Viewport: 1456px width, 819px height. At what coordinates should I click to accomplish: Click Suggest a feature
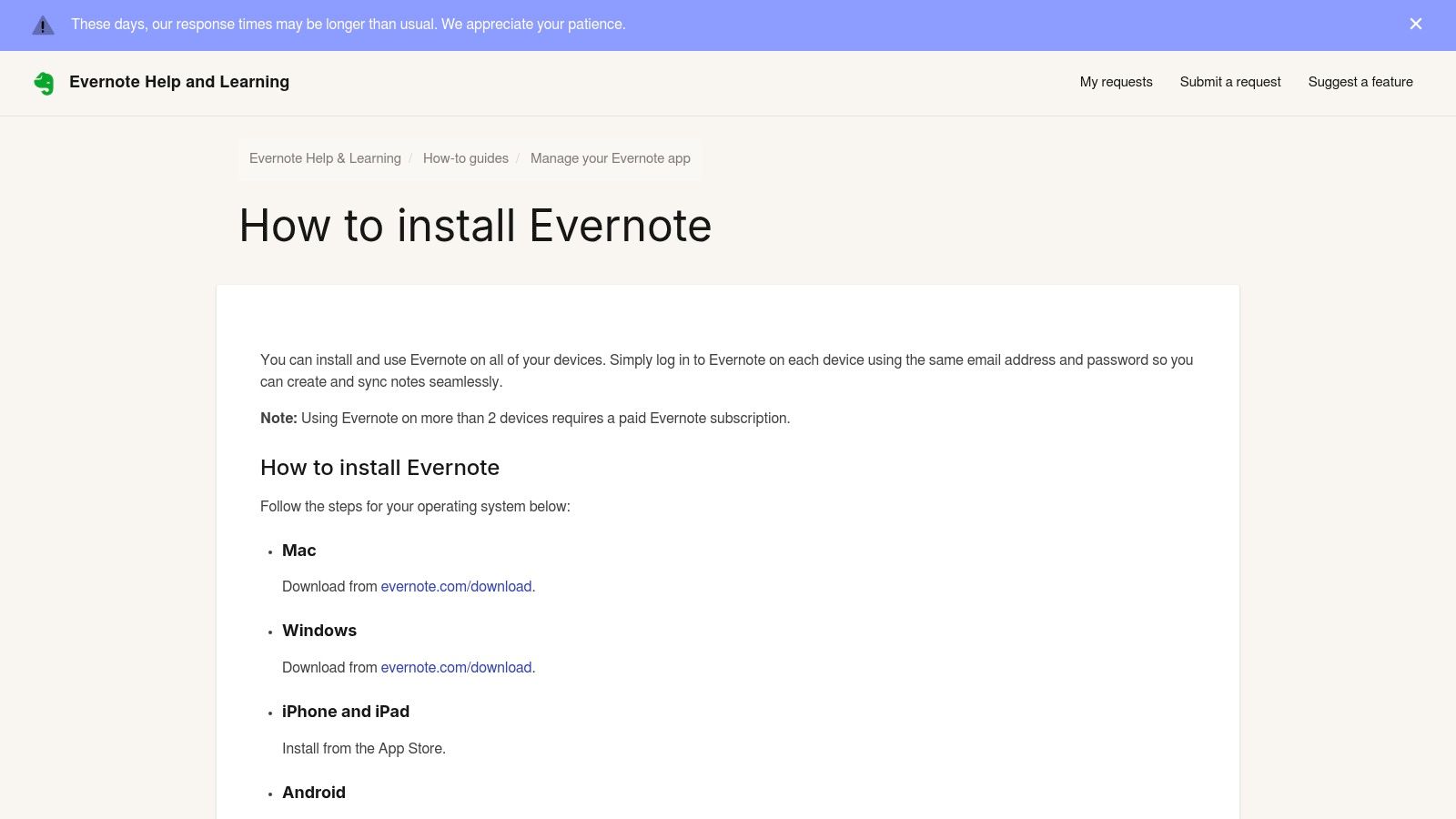[1360, 82]
